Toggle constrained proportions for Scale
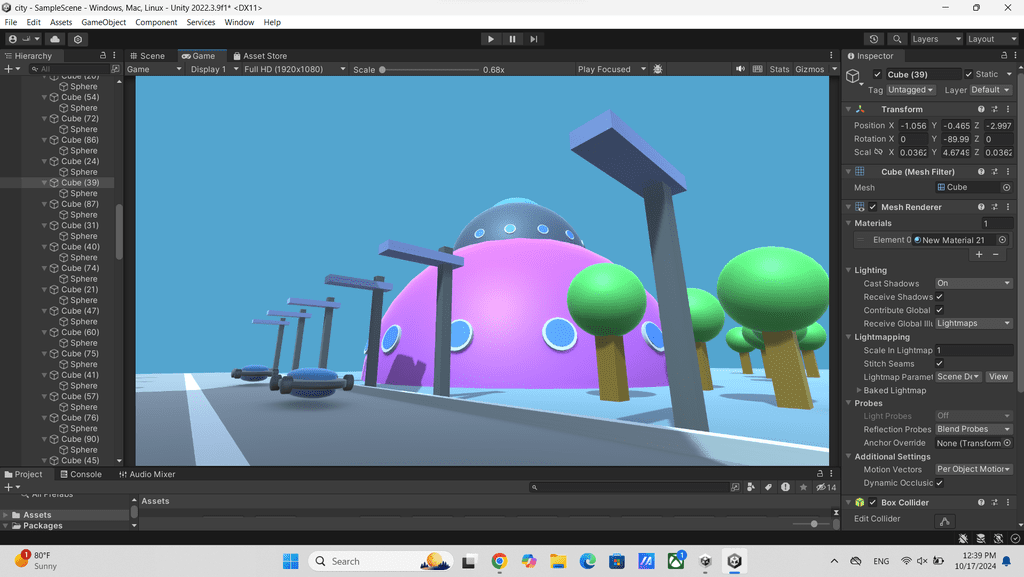The image size is (1024, 577). (878, 152)
